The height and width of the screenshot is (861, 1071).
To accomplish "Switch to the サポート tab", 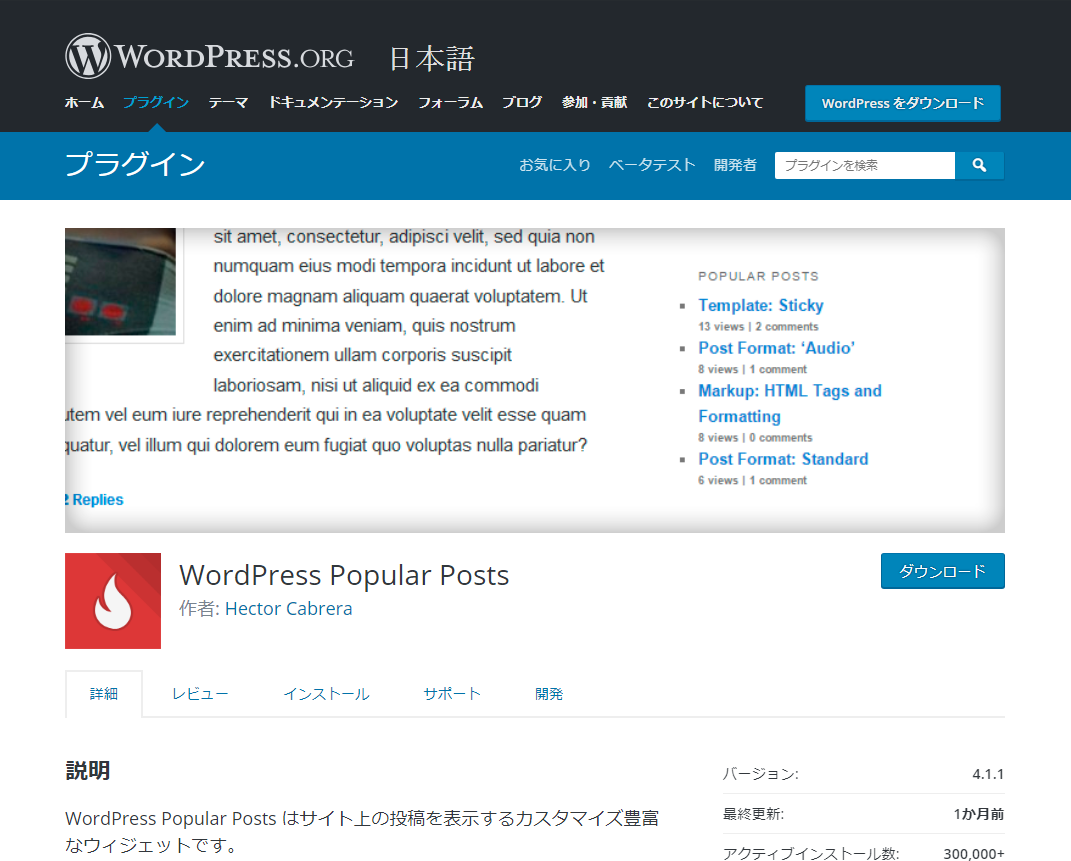I will click(452, 694).
